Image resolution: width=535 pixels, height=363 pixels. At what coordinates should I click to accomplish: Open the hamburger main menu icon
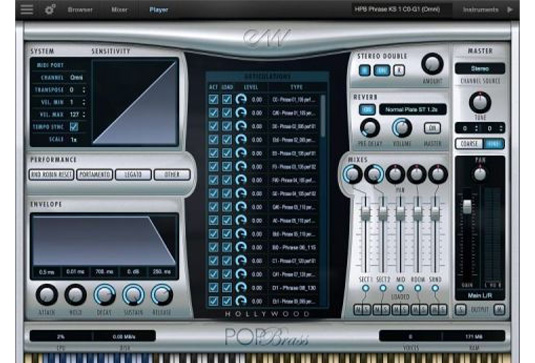[27, 9]
